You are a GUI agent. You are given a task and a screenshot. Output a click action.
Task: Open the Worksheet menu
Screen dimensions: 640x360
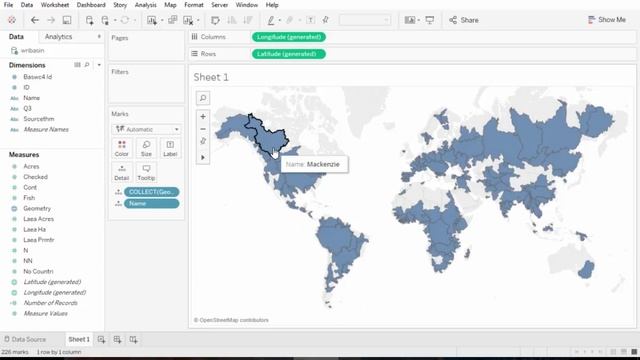pyautogui.click(x=55, y=5)
